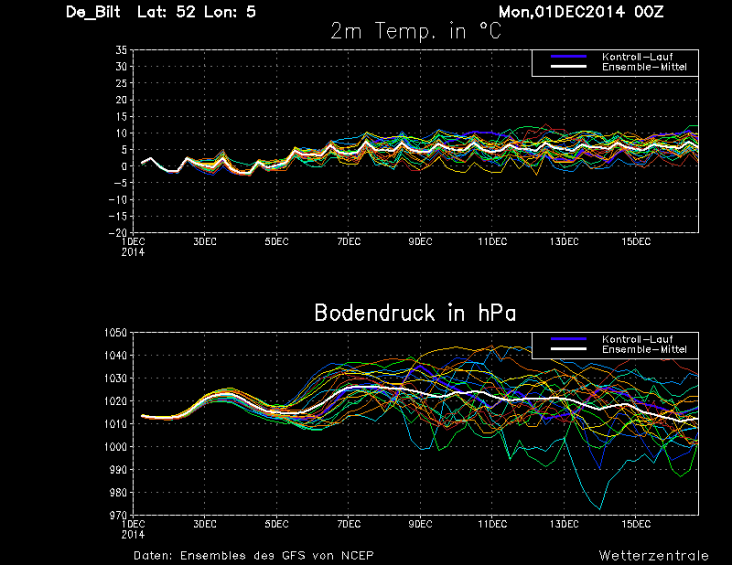Click the 970 label on the pressure y-axis

point(118,515)
